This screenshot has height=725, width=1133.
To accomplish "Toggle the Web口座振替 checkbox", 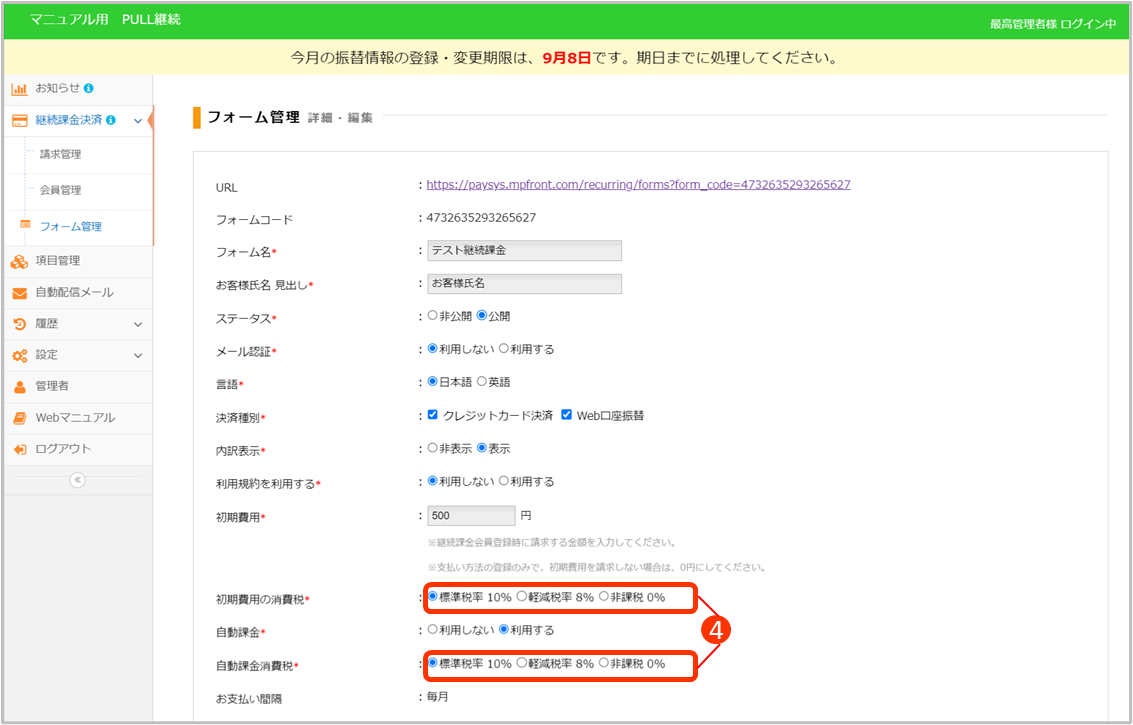I will pos(567,415).
